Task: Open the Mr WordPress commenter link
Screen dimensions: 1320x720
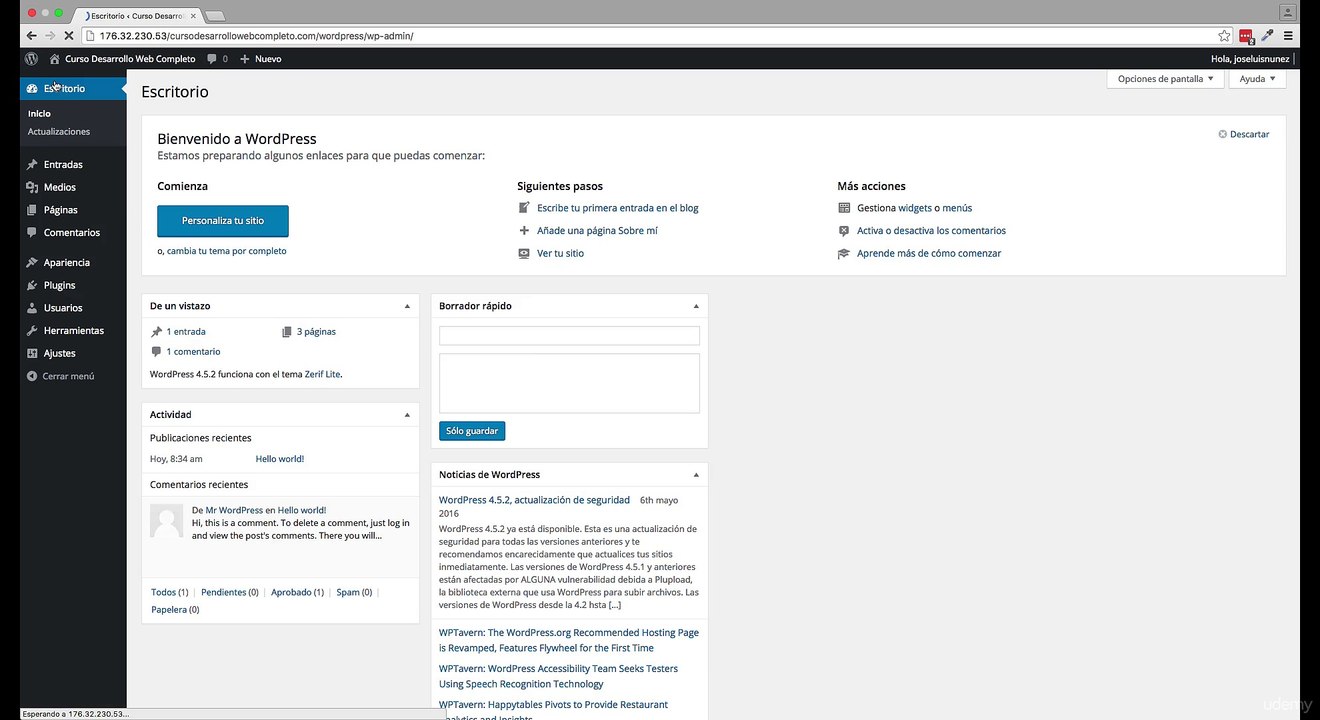Action: click(234, 510)
